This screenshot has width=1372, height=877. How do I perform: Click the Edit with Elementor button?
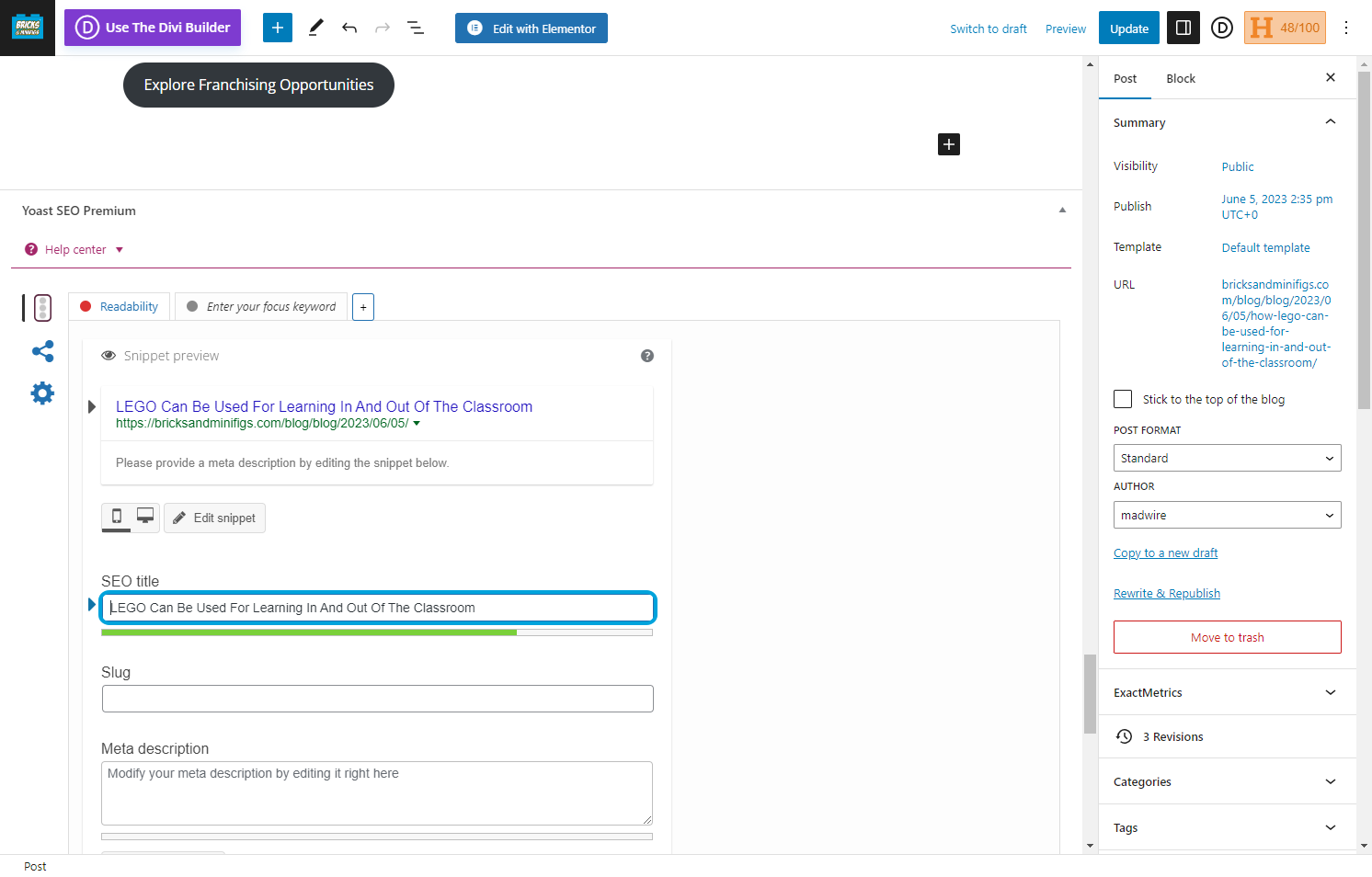tap(532, 28)
